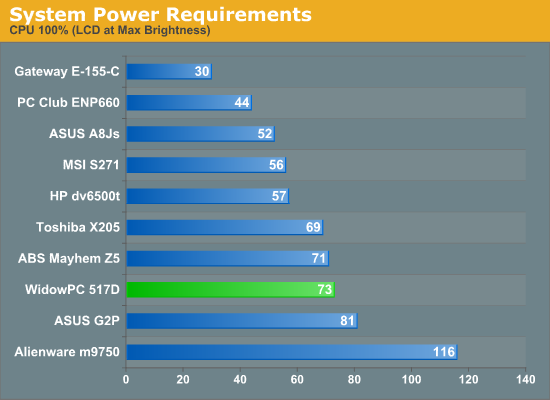Click axis tick label 120

(x=469, y=380)
